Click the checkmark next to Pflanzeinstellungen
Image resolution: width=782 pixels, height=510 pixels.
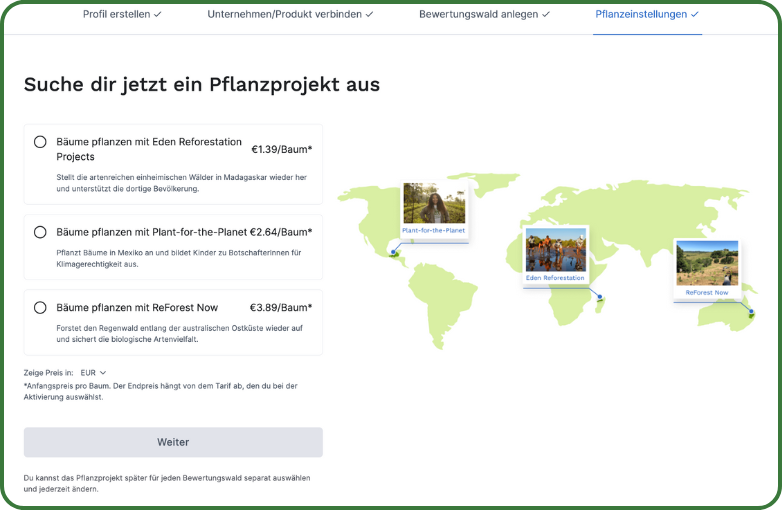tap(695, 15)
